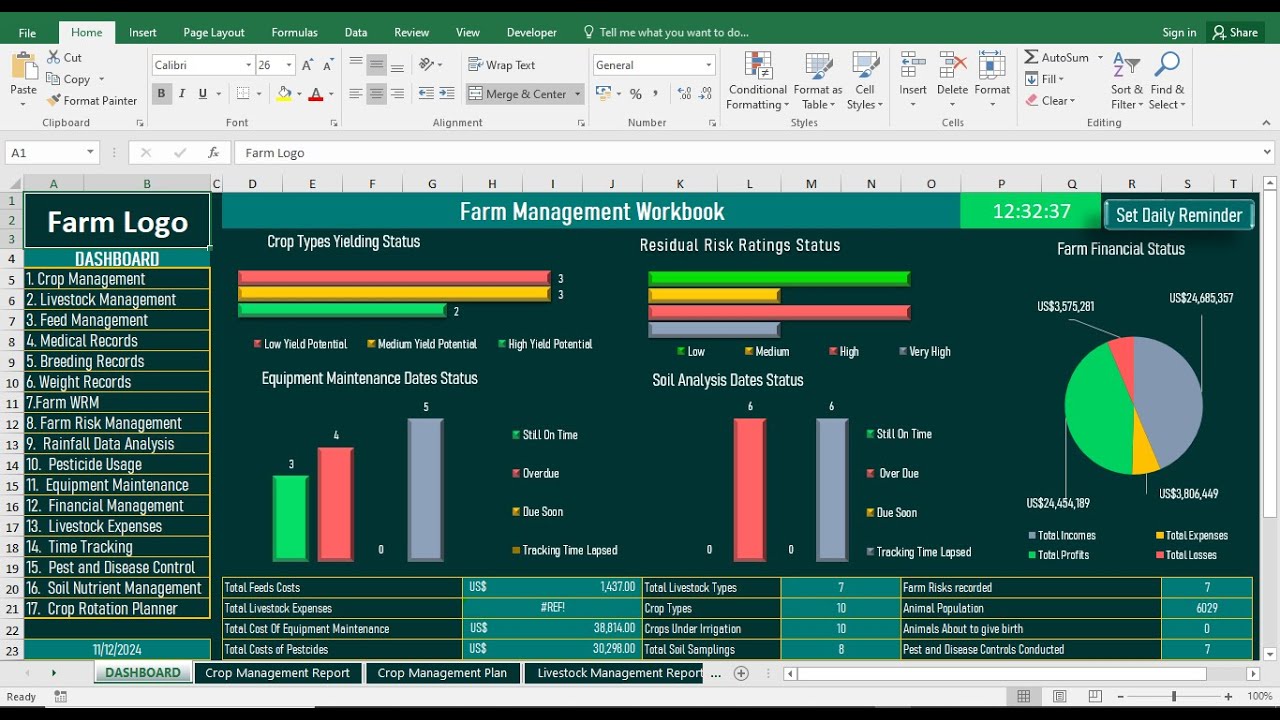
Task: Expand the Merge & Center dropdown arrow
Action: [x=577, y=94]
